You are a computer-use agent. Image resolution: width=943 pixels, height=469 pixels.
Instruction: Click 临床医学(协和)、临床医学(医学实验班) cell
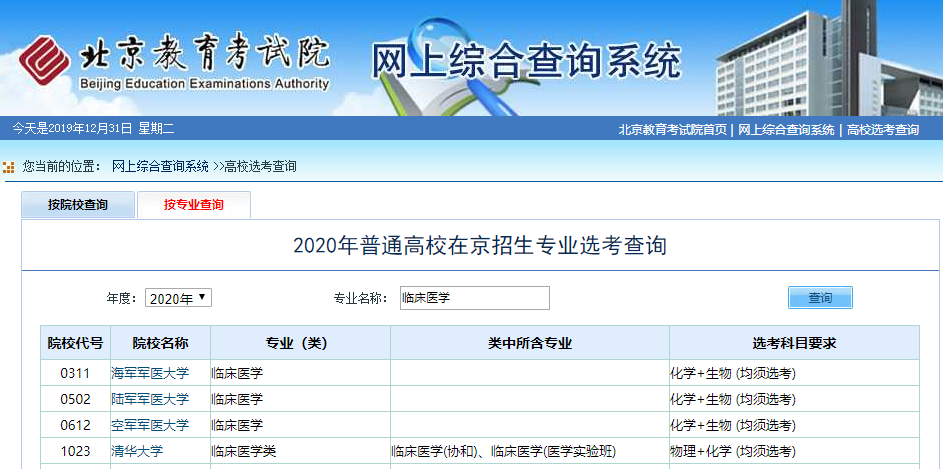click(x=530, y=451)
